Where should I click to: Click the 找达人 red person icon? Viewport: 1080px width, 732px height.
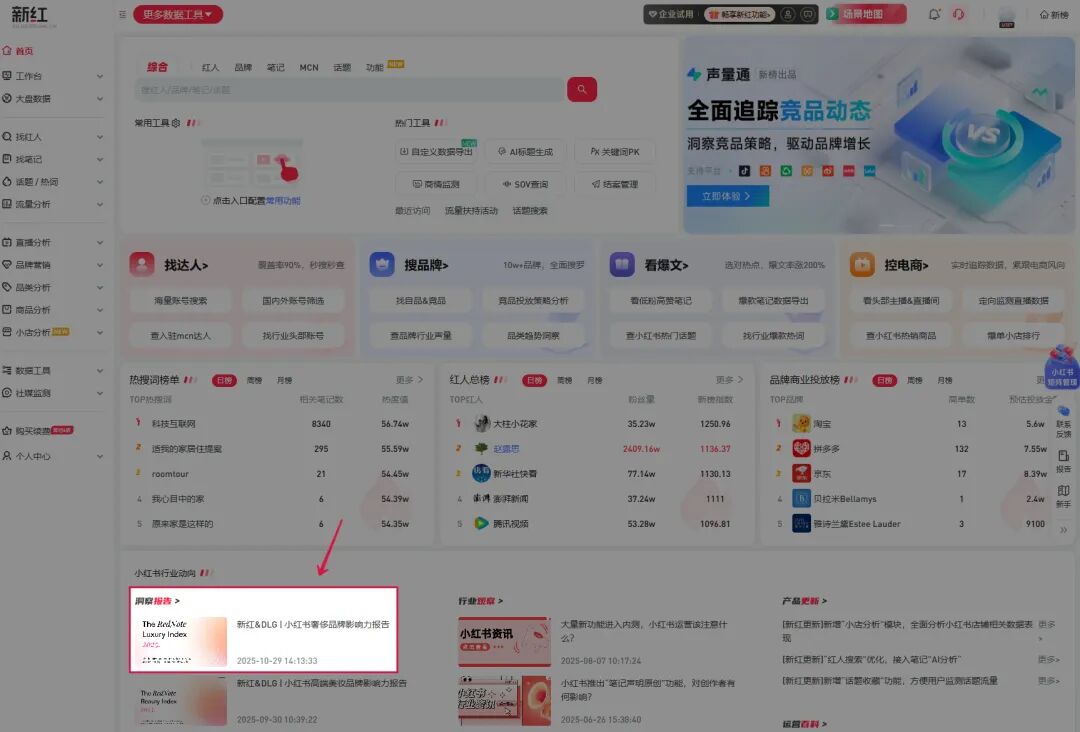(142, 264)
